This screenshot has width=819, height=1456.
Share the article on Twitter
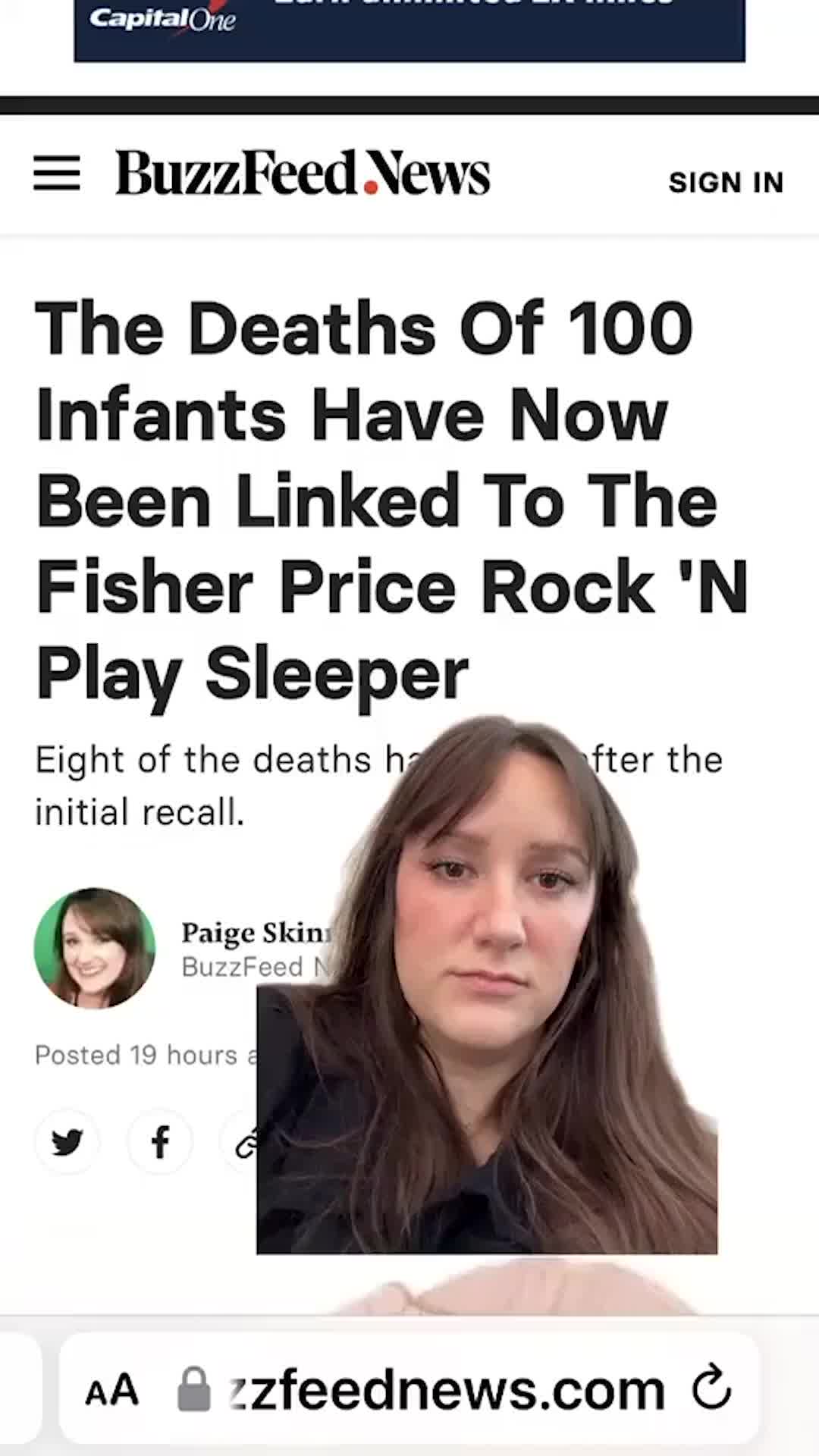[x=67, y=1142]
